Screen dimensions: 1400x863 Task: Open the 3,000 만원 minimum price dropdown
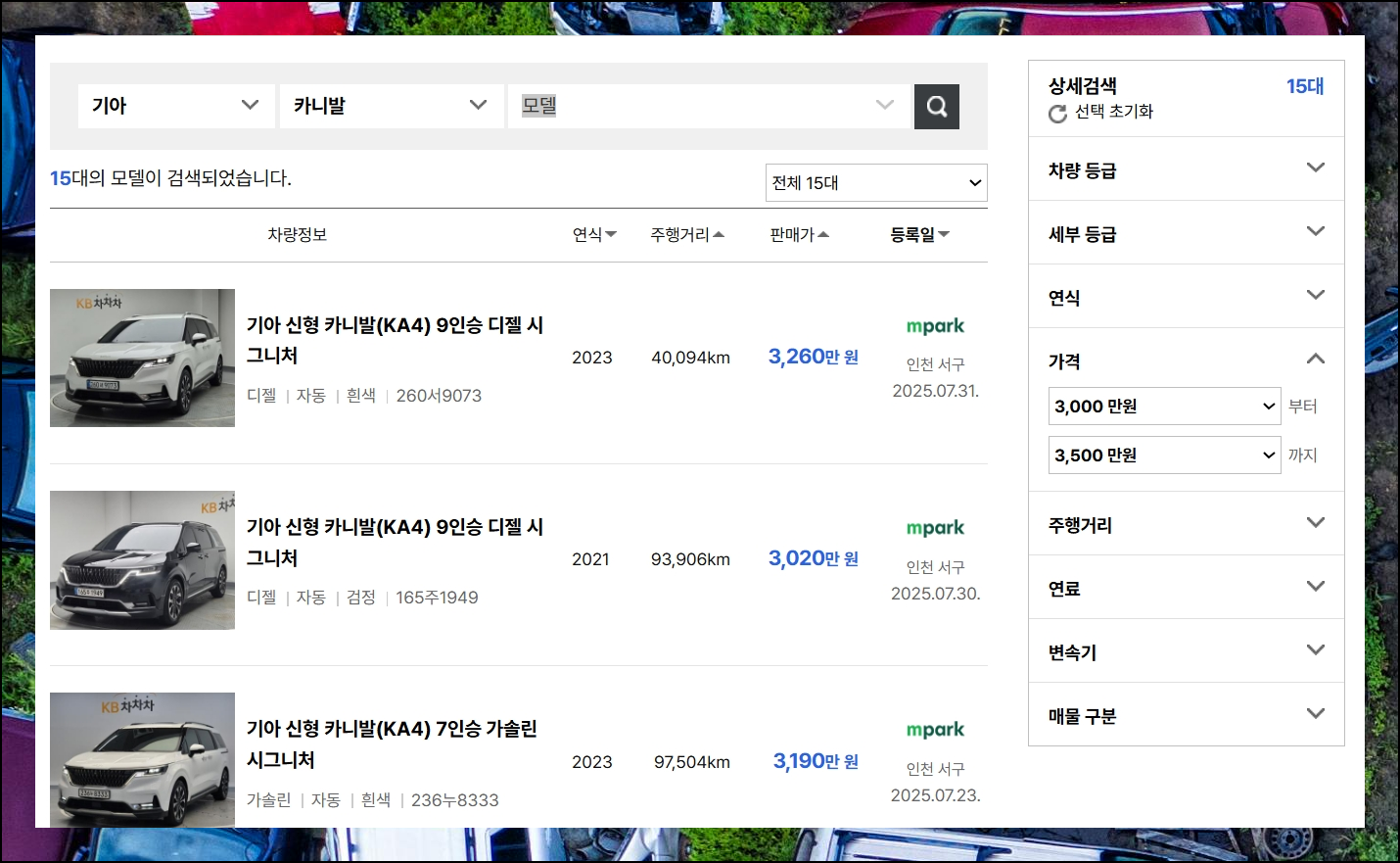tap(1164, 406)
